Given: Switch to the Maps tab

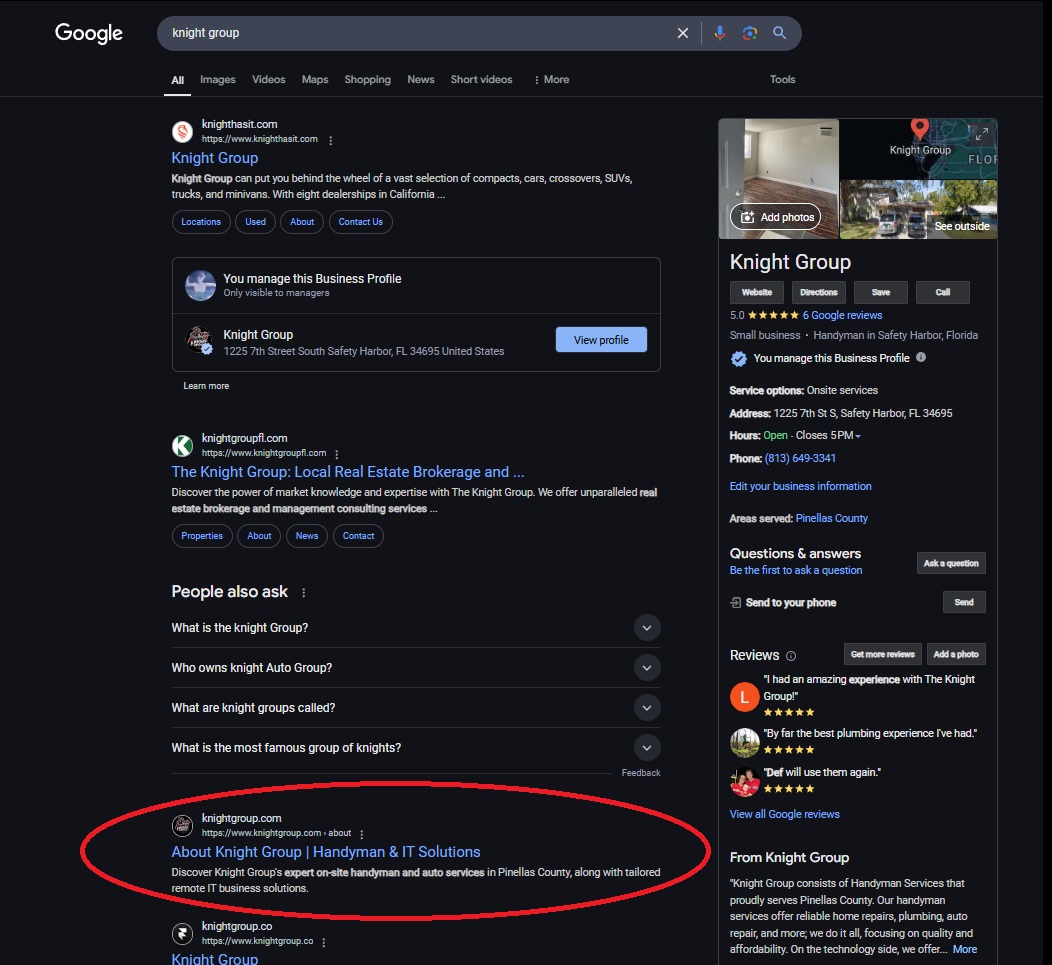Looking at the screenshot, I should (315, 79).
